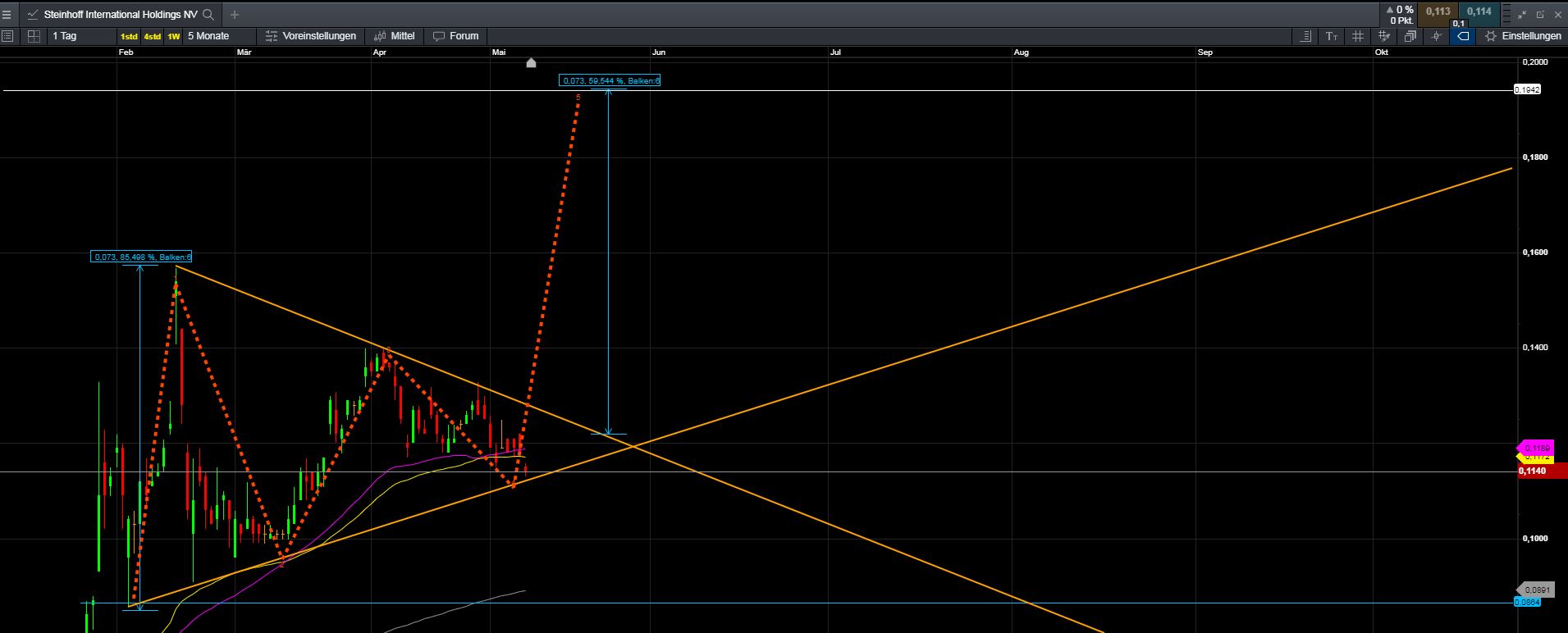Open the chart layout grid icon
The image size is (1568, 633).
34,36
